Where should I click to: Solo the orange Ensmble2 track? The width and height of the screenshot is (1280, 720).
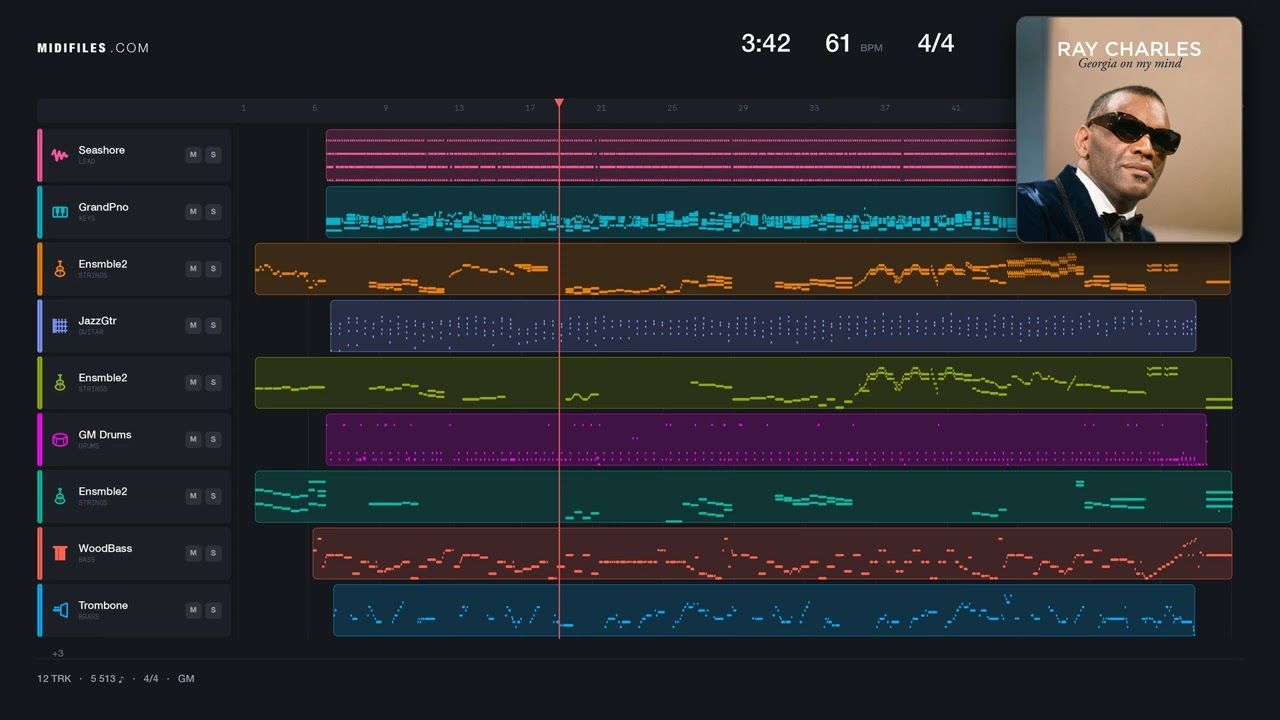coord(213,269)
